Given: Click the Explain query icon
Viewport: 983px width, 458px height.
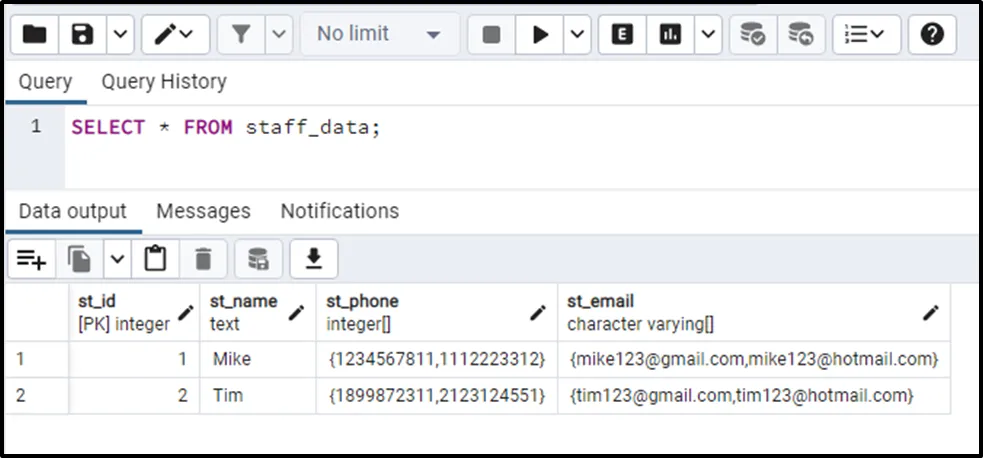Looking at the screenshot, I should click(x=623, y=35).
